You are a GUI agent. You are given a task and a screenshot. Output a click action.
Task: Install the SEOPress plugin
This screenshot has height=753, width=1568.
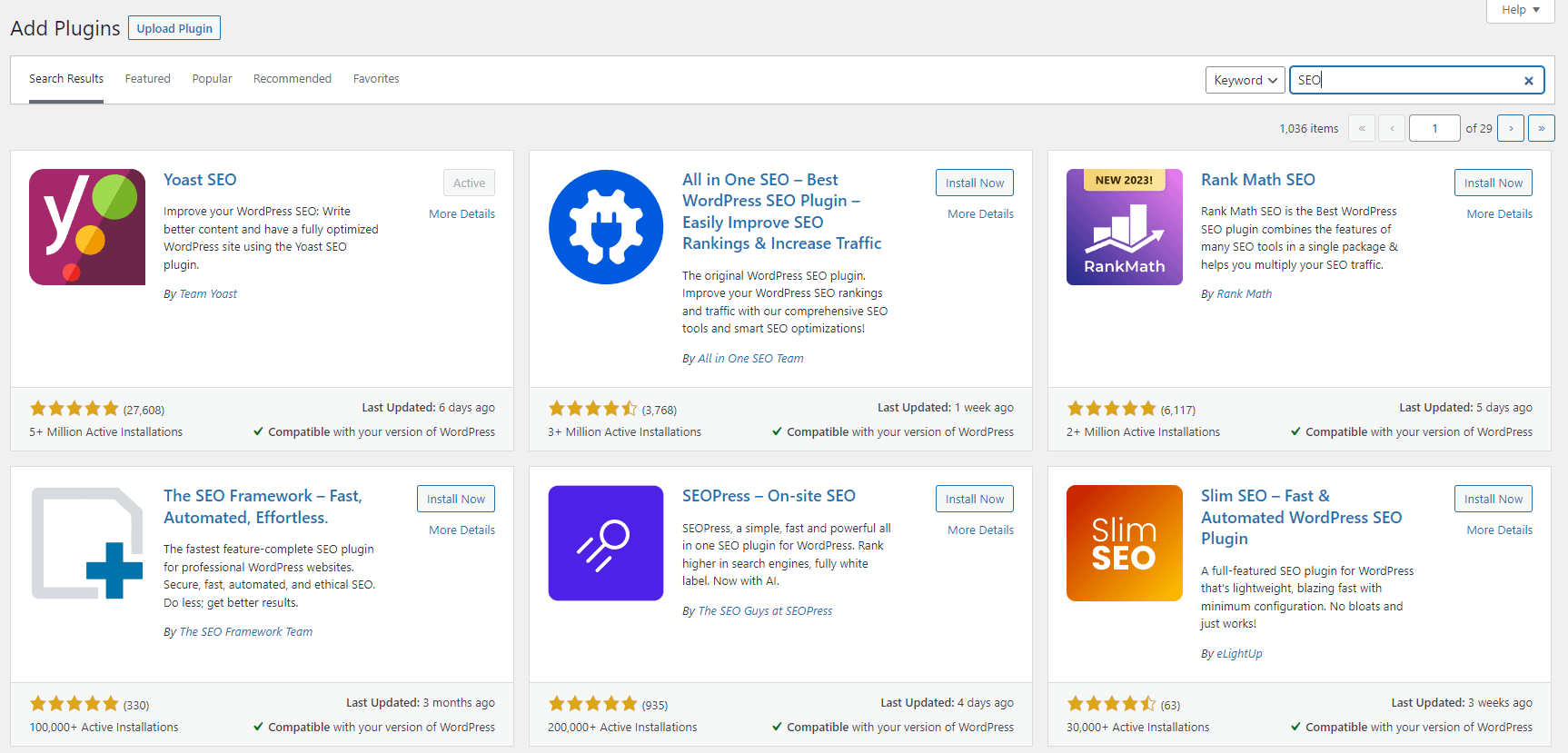tap(975, 499)
